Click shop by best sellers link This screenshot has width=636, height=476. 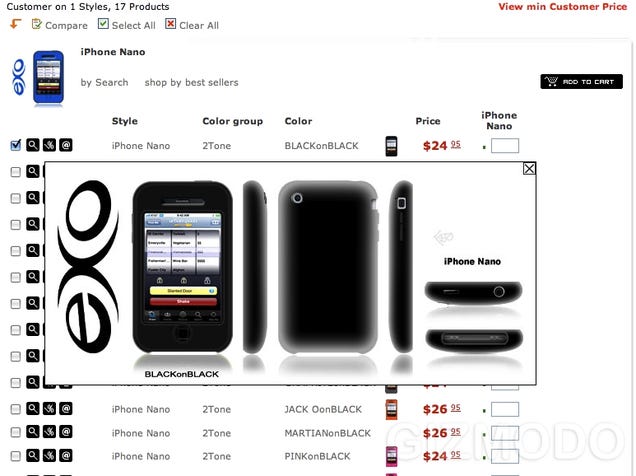(x=191, y=82)
